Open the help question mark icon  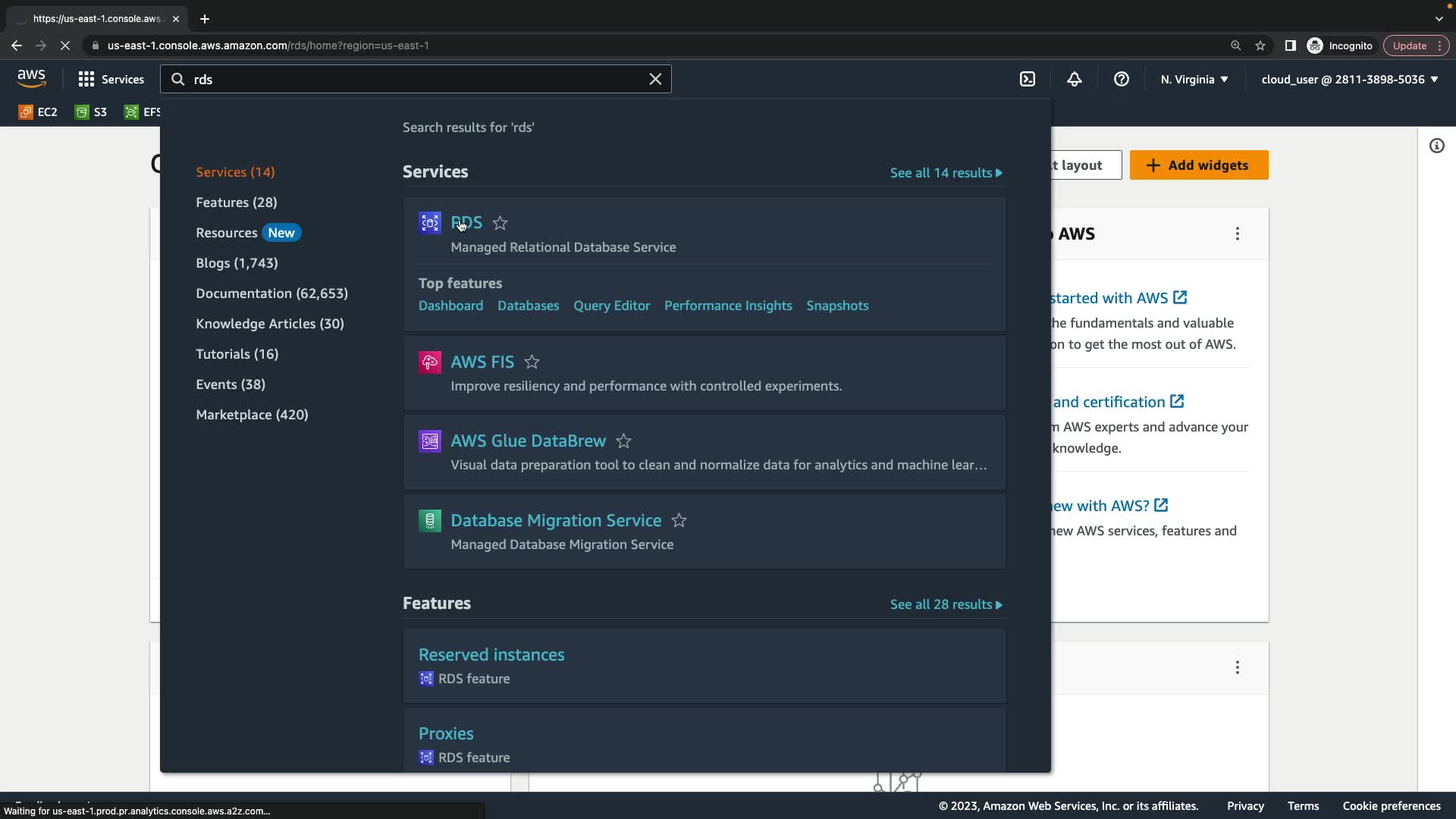tap(1122, 79)
